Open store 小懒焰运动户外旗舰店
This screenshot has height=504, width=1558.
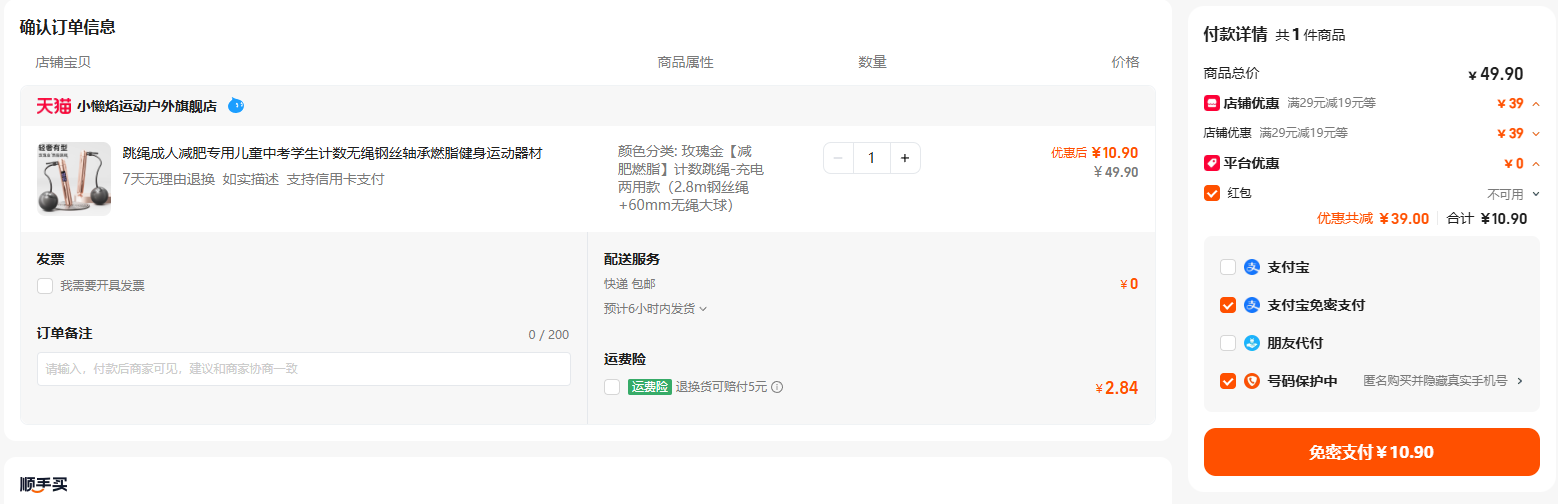click(147, 106)
